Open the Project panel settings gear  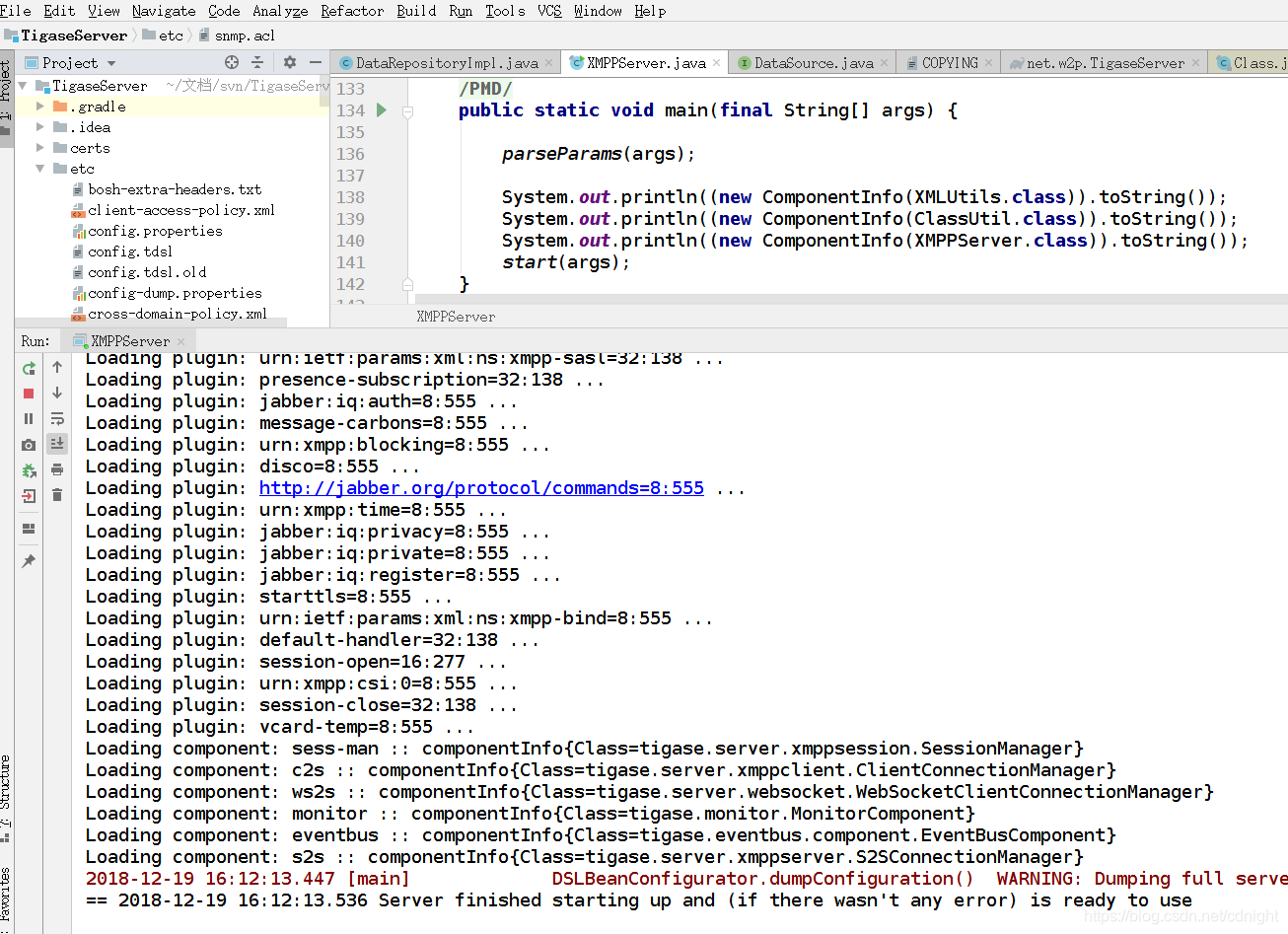click(290, 62)
